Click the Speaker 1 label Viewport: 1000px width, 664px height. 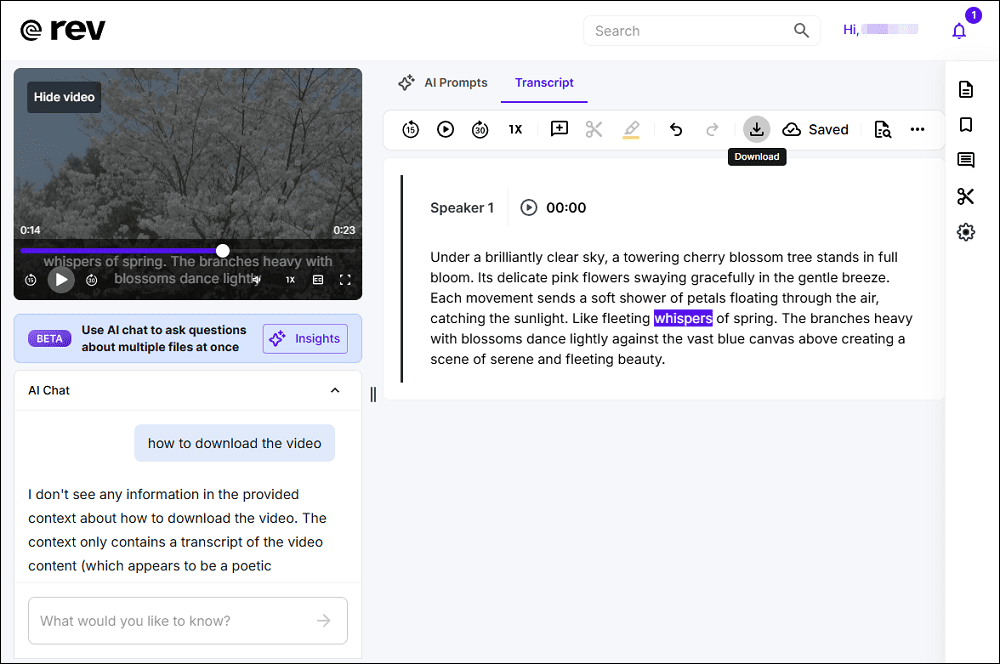point(462,208)
